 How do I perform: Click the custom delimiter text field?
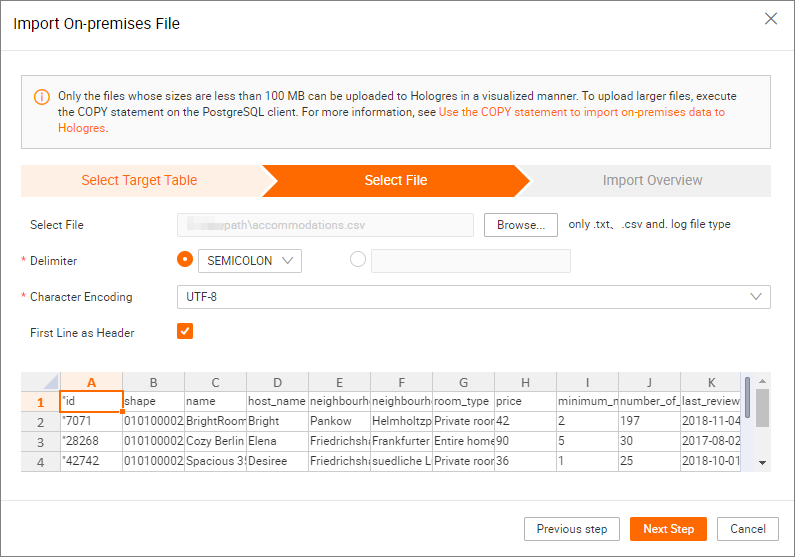(x=470, y=261)
